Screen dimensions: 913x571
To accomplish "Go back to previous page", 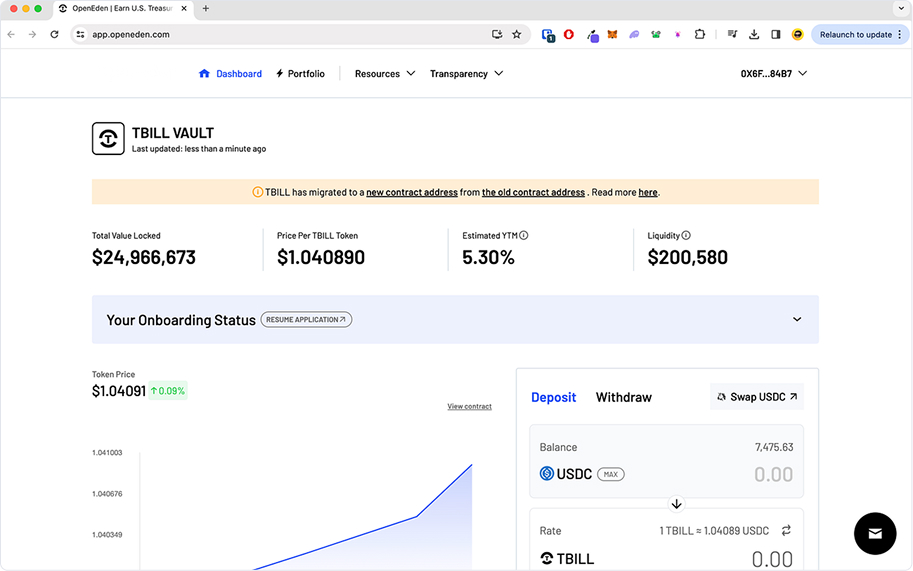I will (x=11, y=34).
